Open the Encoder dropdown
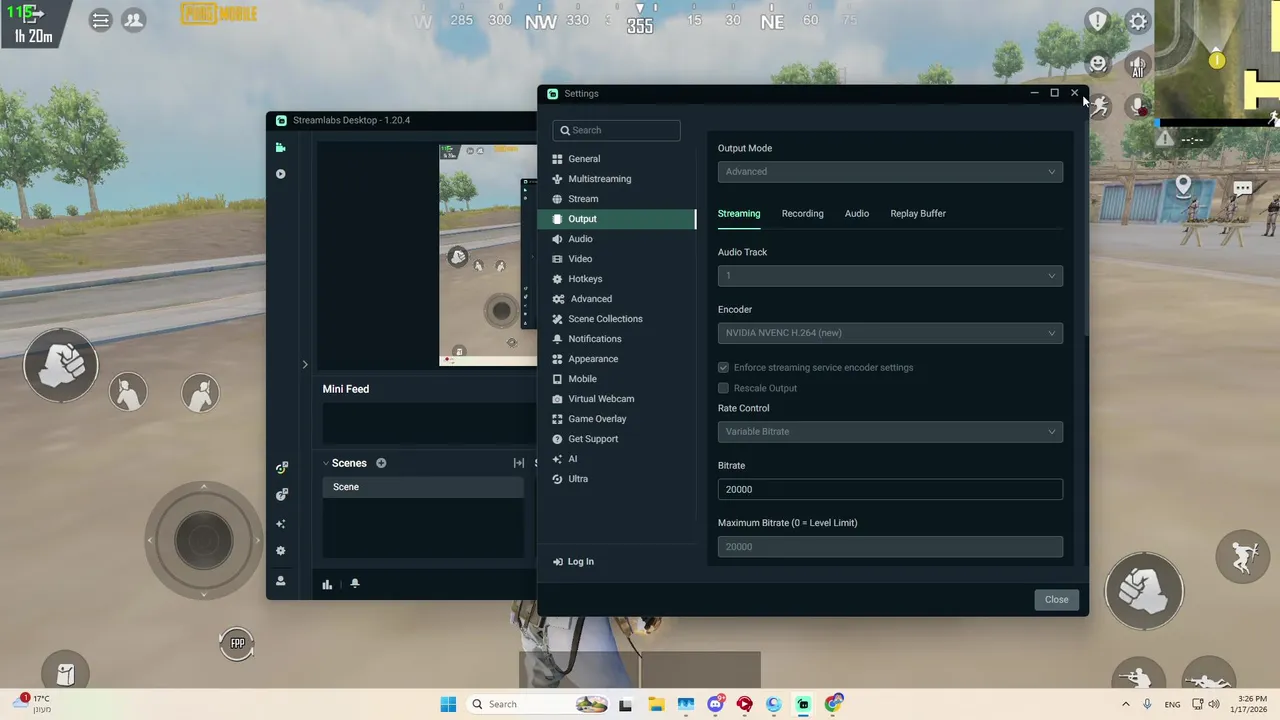Image resolution: width=1280 pixels, height=720 pixels. click(x=890, y=333)
